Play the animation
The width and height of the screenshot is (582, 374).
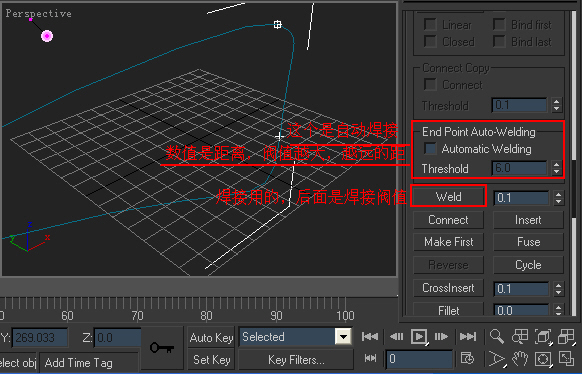pos(419,337)
